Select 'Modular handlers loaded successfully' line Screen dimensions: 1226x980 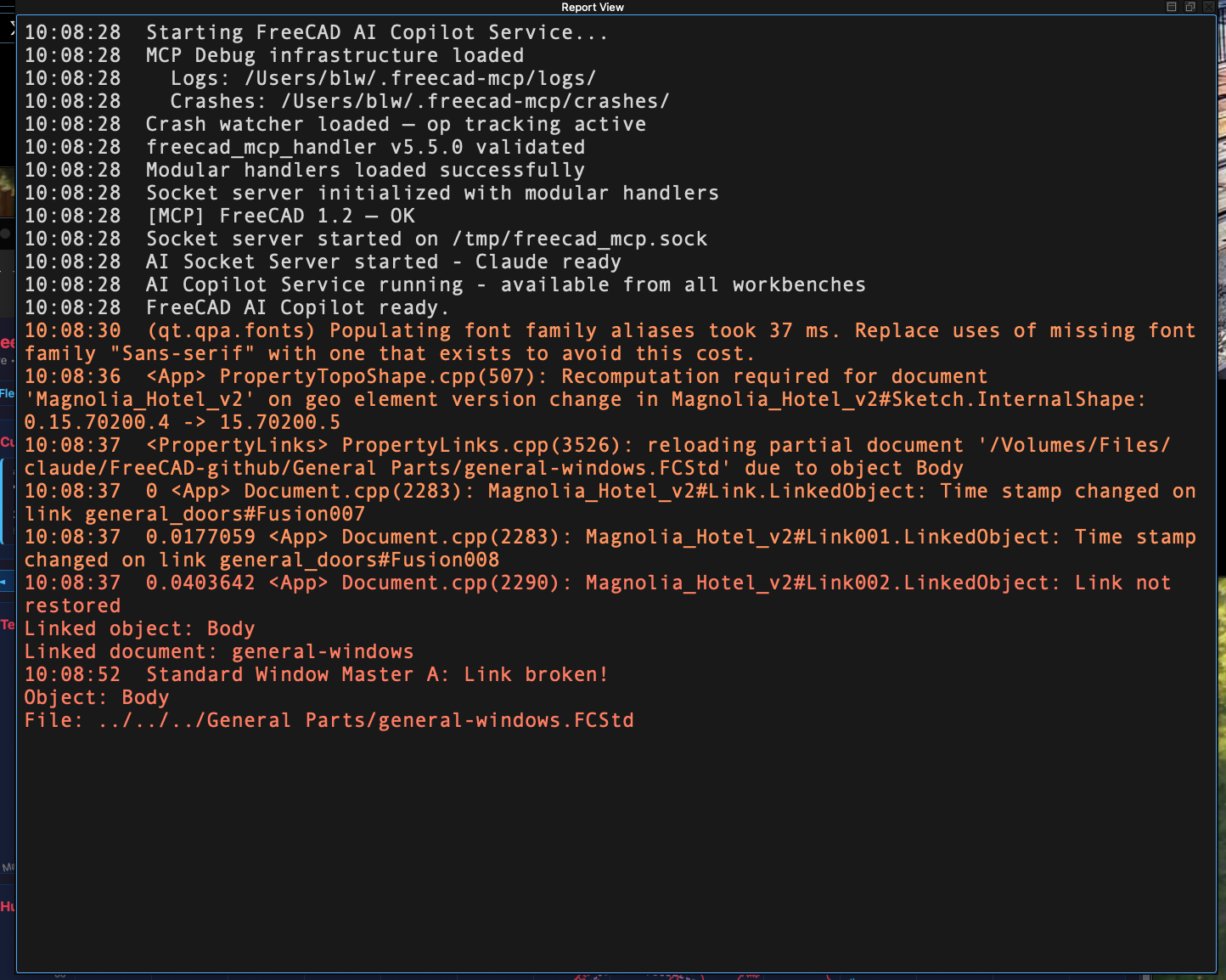(304, 170)
